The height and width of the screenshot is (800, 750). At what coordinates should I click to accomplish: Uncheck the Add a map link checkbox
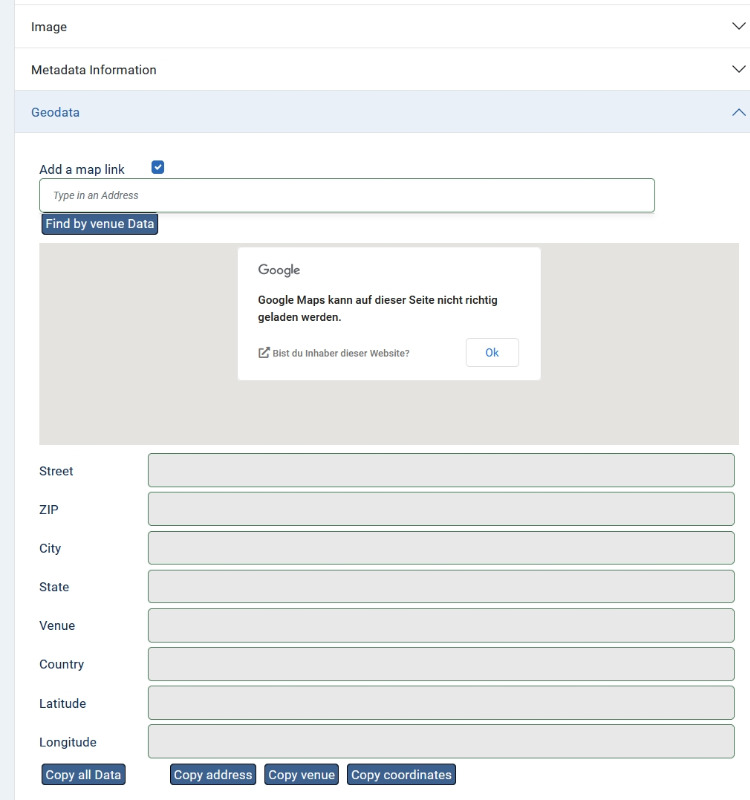158,167
